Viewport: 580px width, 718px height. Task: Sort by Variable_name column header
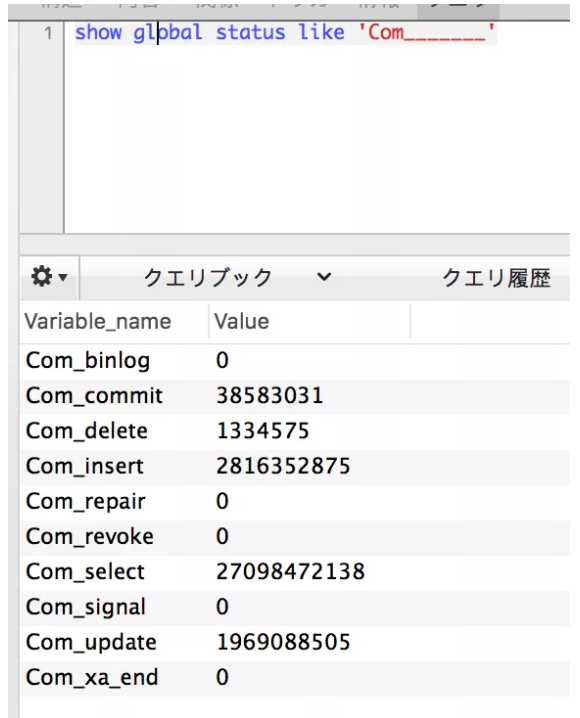pyautogui.click(x=98, y=321)
